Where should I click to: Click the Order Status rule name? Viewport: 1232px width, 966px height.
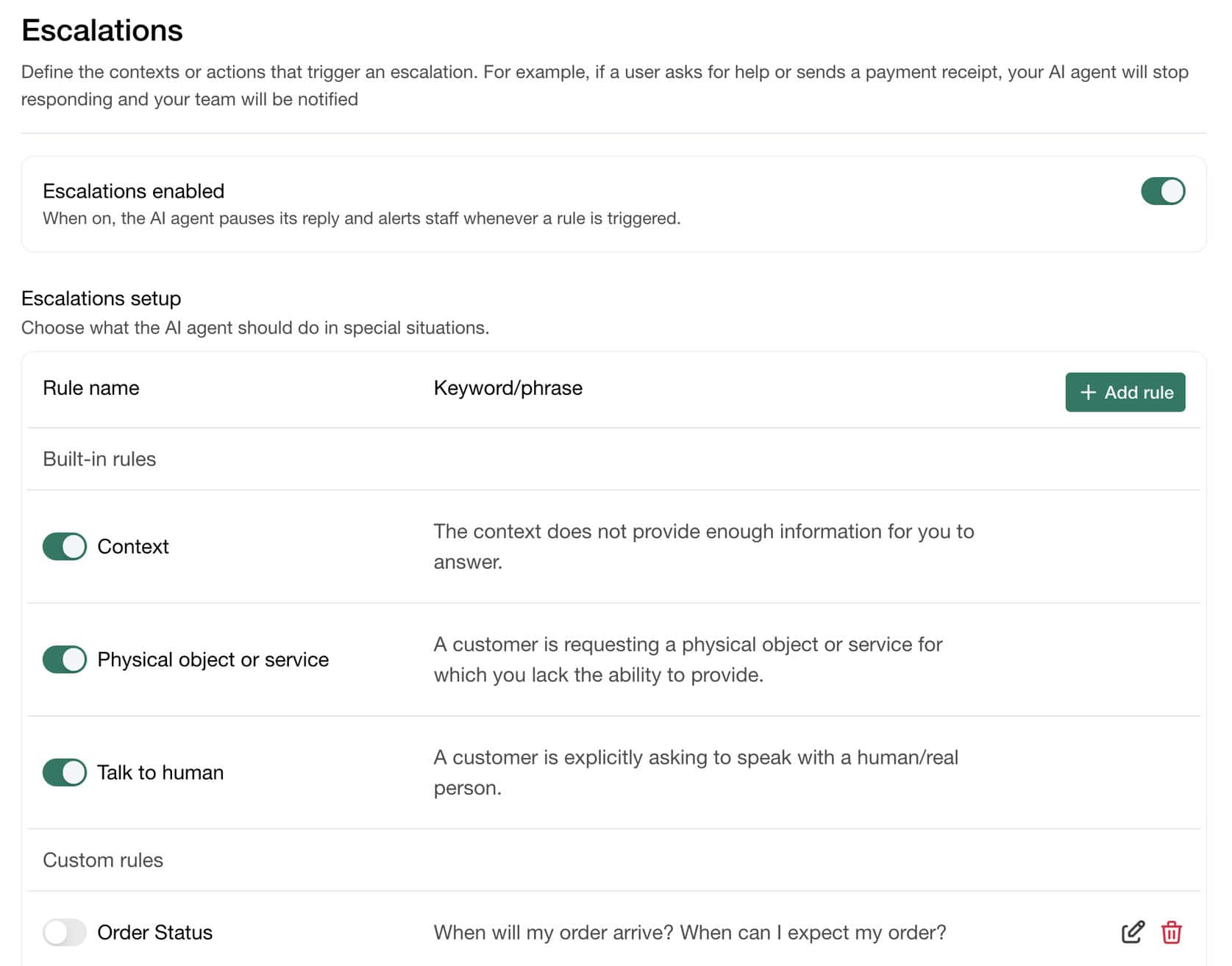click(154, 932)
